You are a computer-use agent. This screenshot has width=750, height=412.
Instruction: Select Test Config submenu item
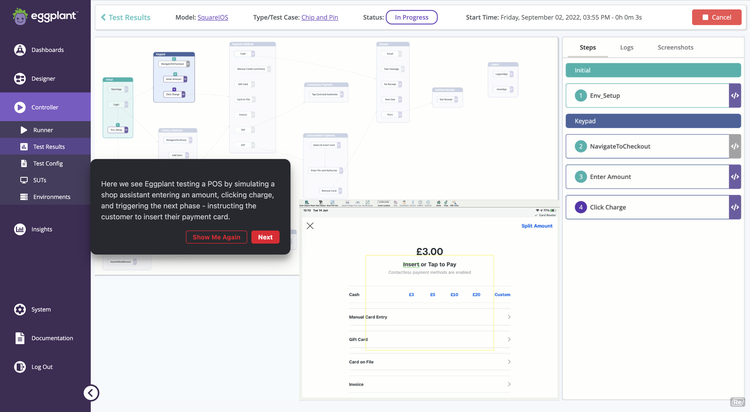[x=47, y=163]
